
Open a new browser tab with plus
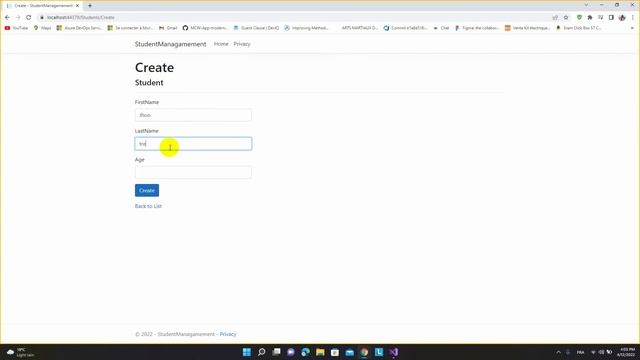(90, 6)
